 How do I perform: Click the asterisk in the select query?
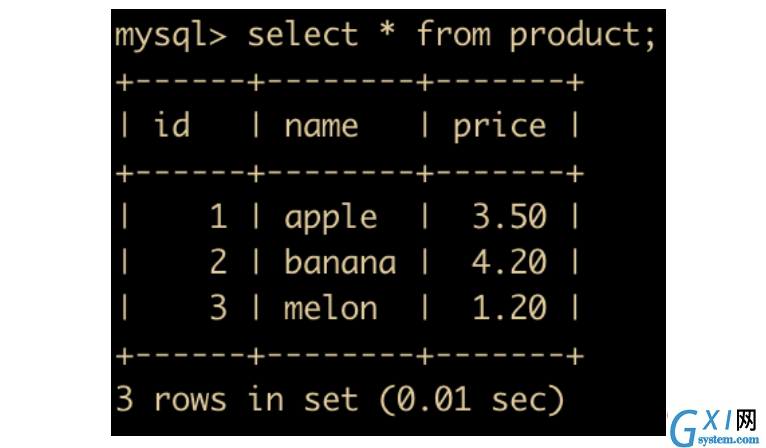click(387, 30)
